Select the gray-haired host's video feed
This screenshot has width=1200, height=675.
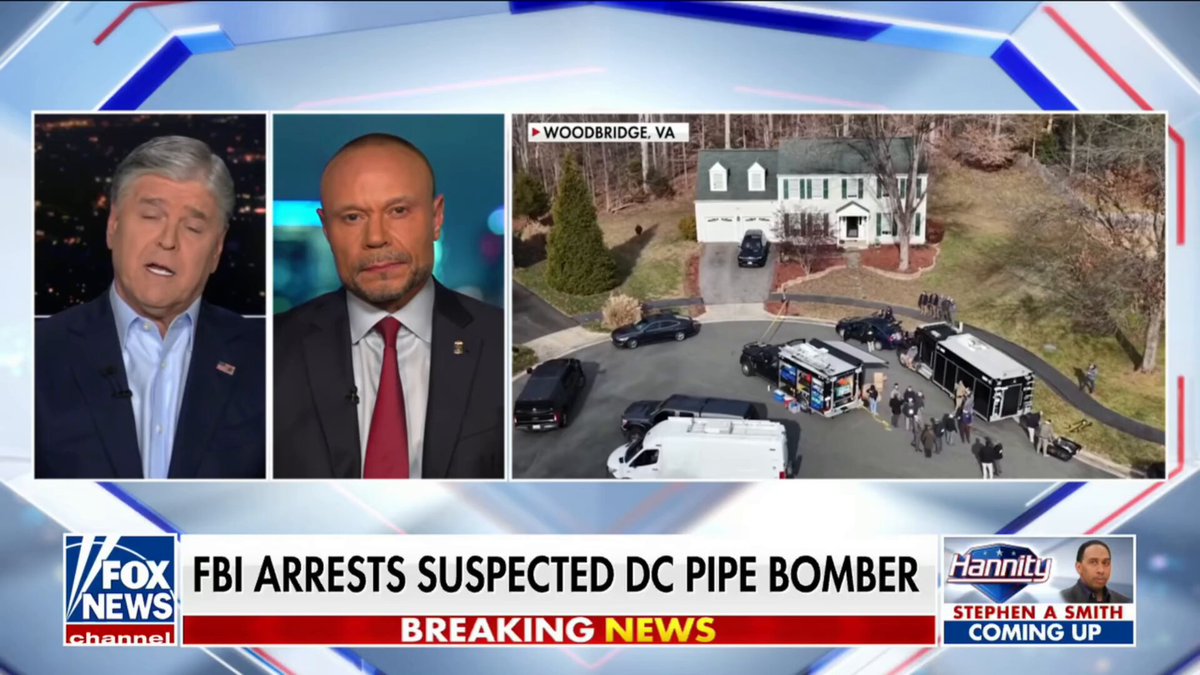pyautogui.click(x=150, y=296)
